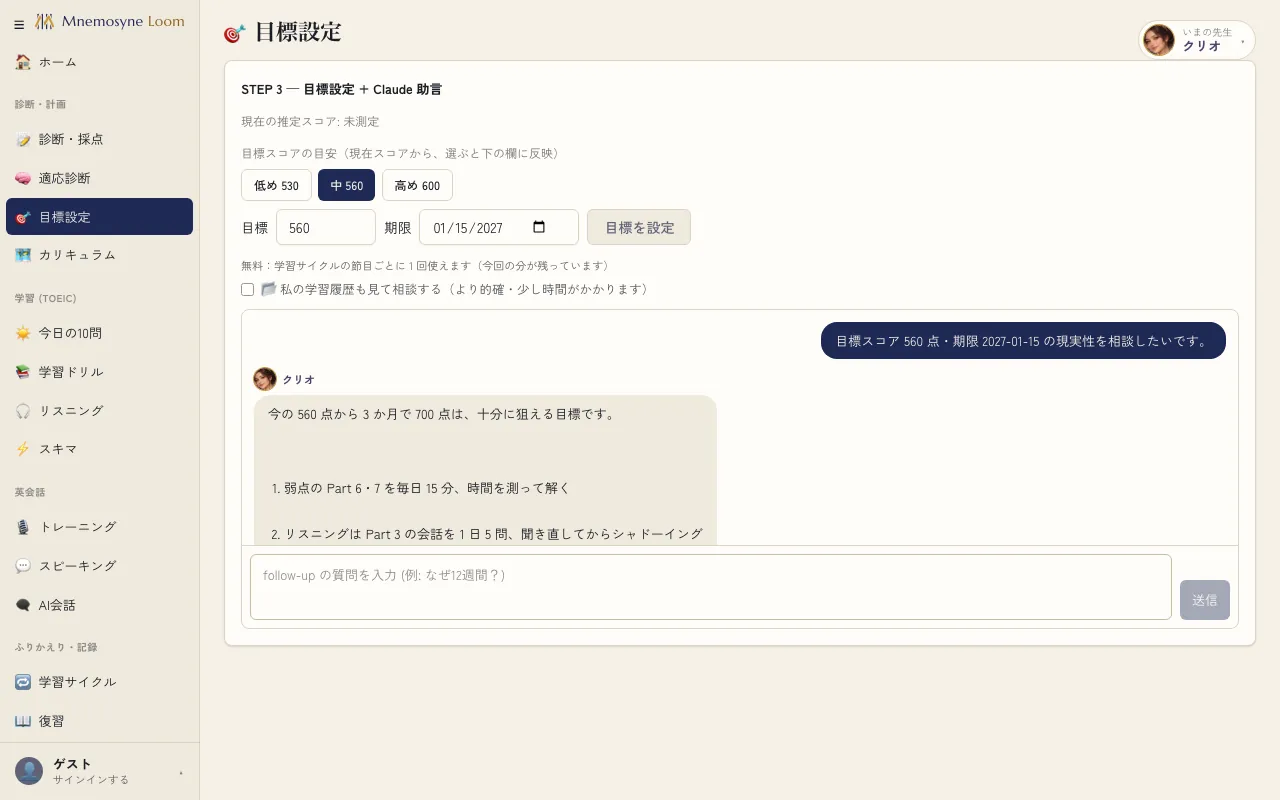Open the 目標設定 sidebar menu item
This screenshot has width=1280, height=800.
[100, 217]
